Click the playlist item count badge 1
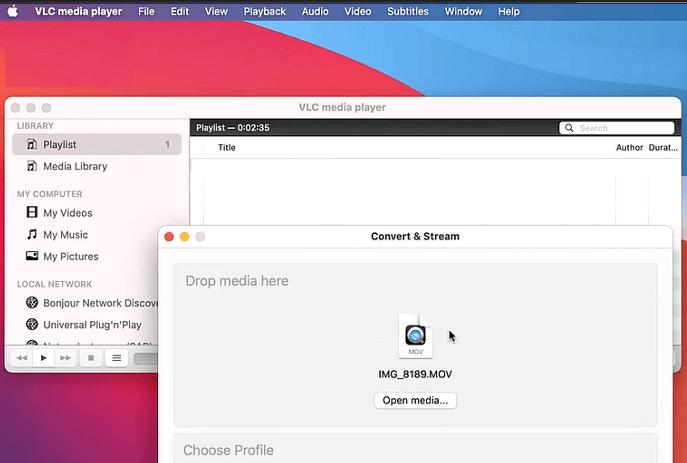 click(167, 144)
